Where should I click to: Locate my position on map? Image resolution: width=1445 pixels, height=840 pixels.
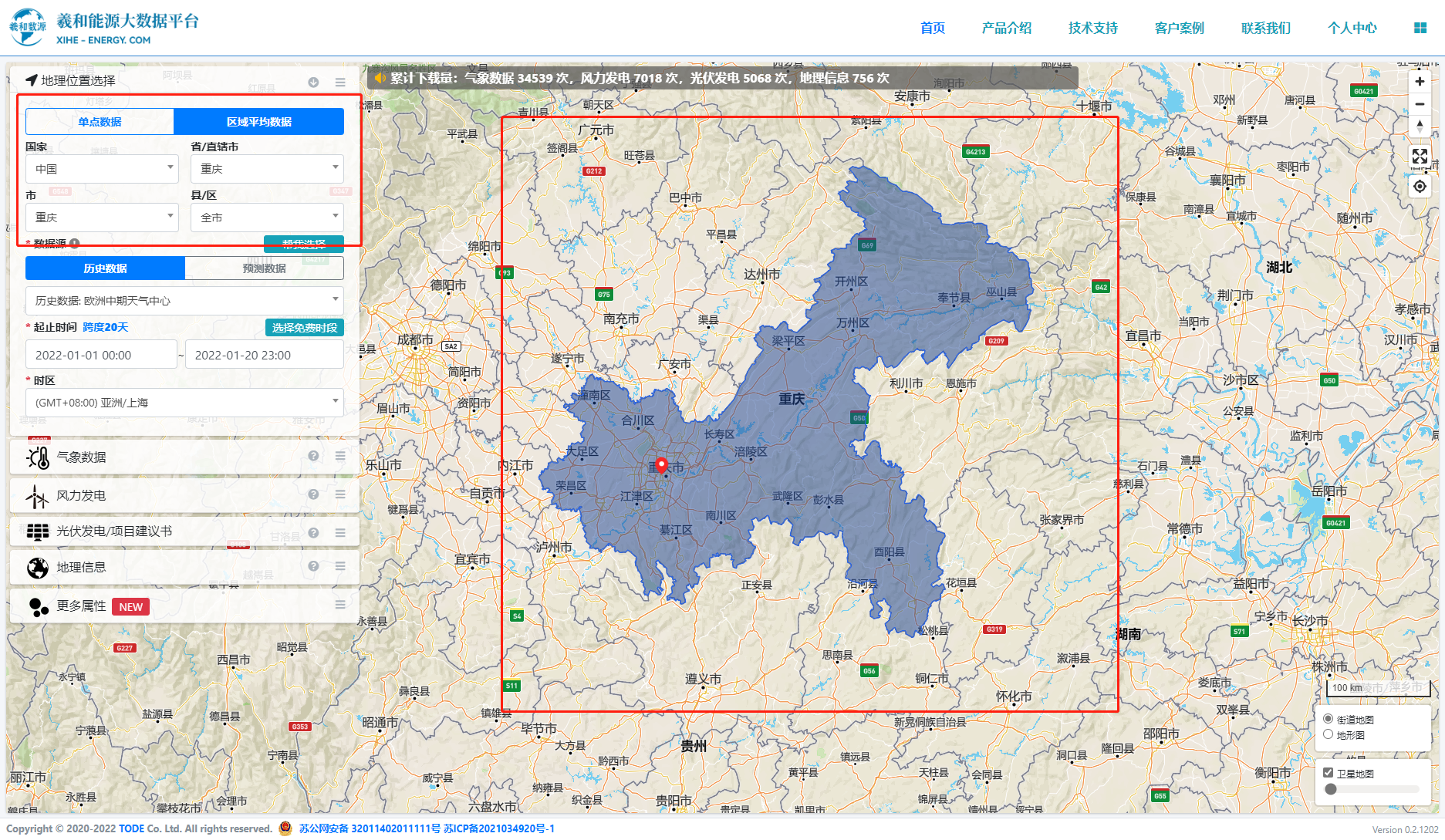pos(1420,187)
